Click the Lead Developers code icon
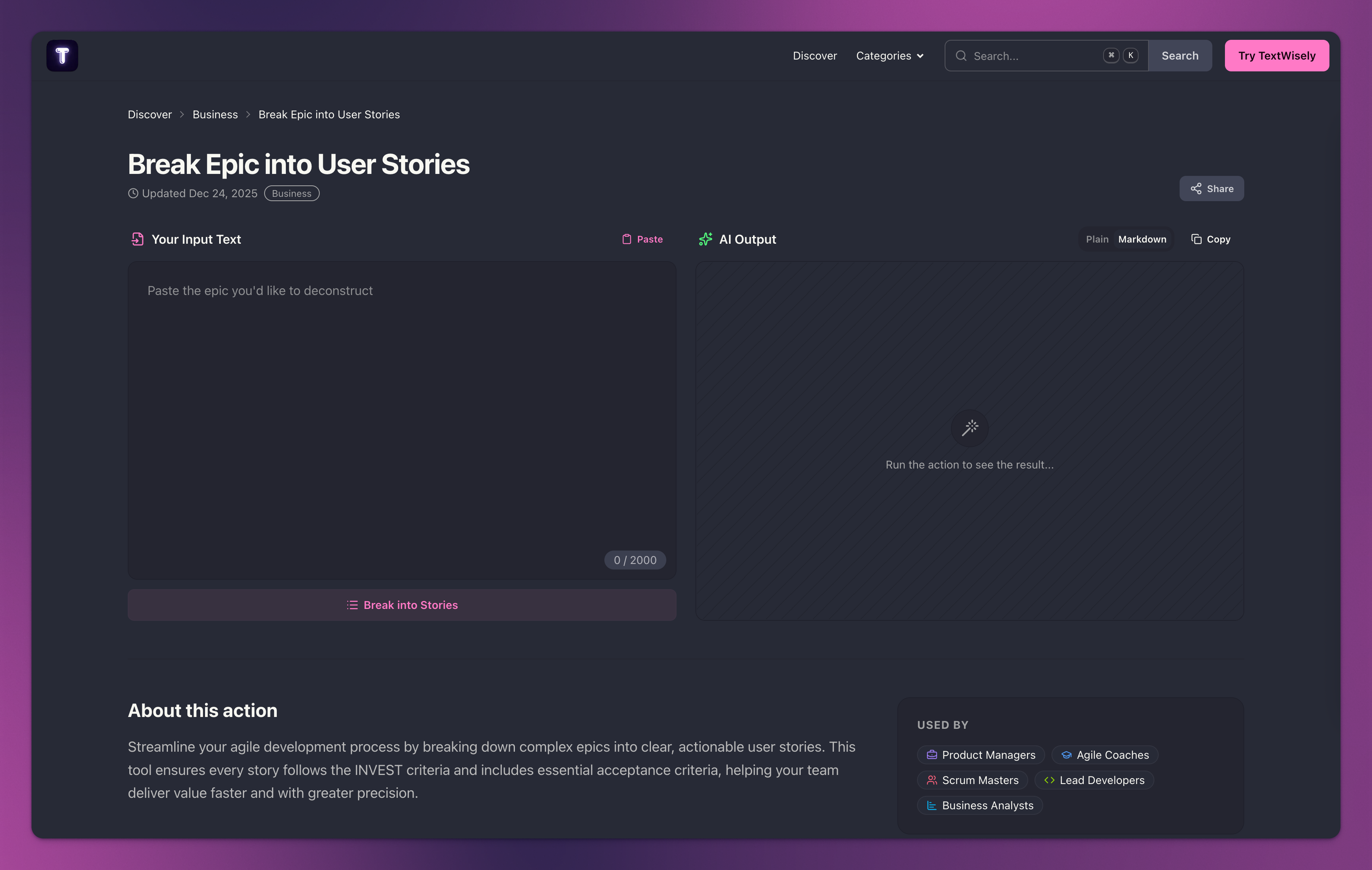The height and width of the screenshot is (870, 1372). (1049, 780)
